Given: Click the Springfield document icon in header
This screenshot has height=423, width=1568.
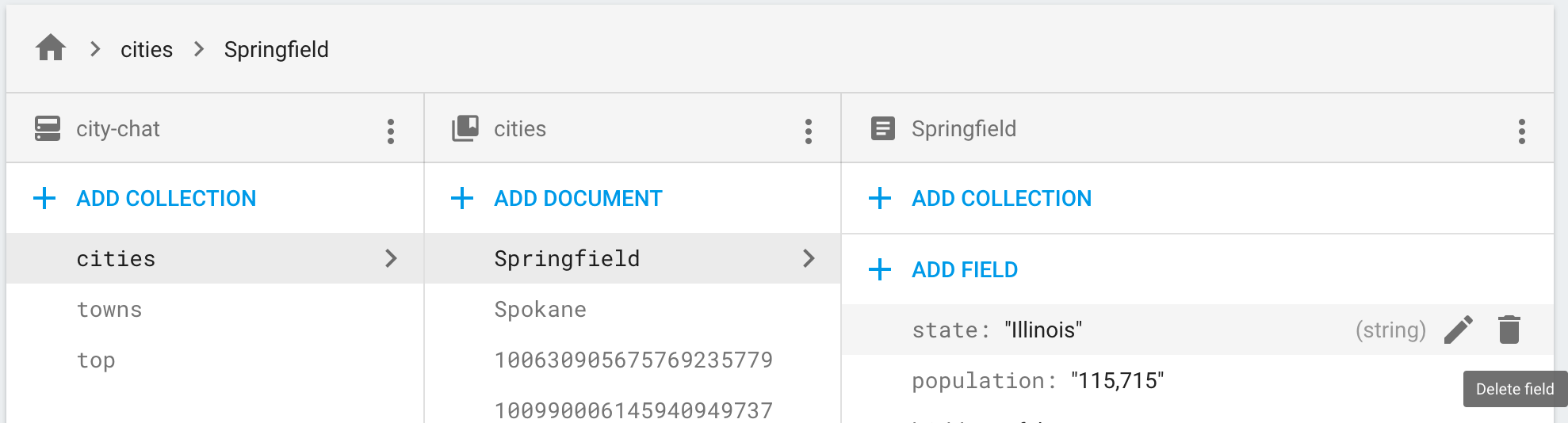Looking at the screenshot, I should click(882, 128).
